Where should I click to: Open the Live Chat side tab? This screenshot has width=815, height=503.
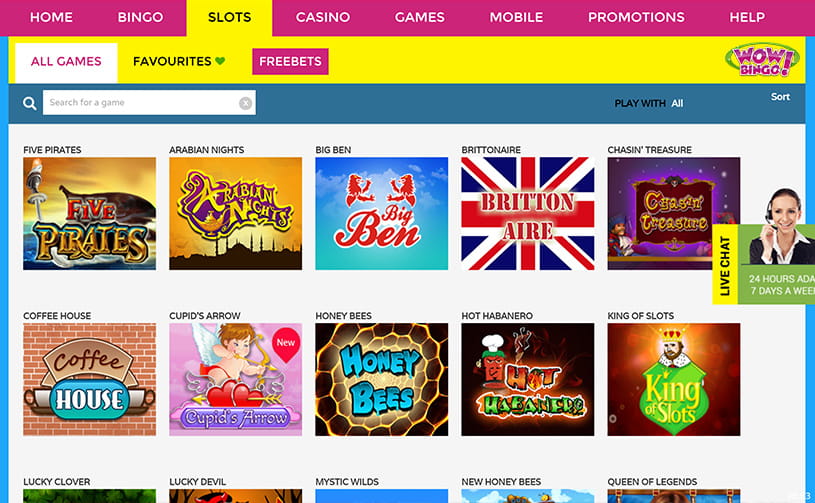(x=725, y=264)
